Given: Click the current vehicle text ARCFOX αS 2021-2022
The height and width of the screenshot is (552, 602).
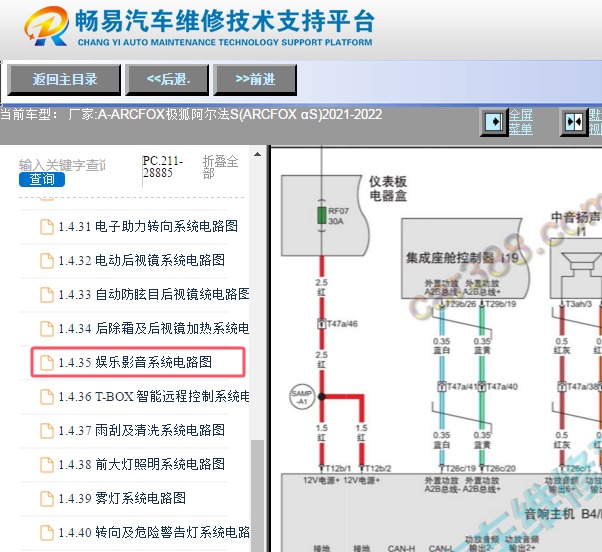Looking at the screenshot, I should (240, 114).
